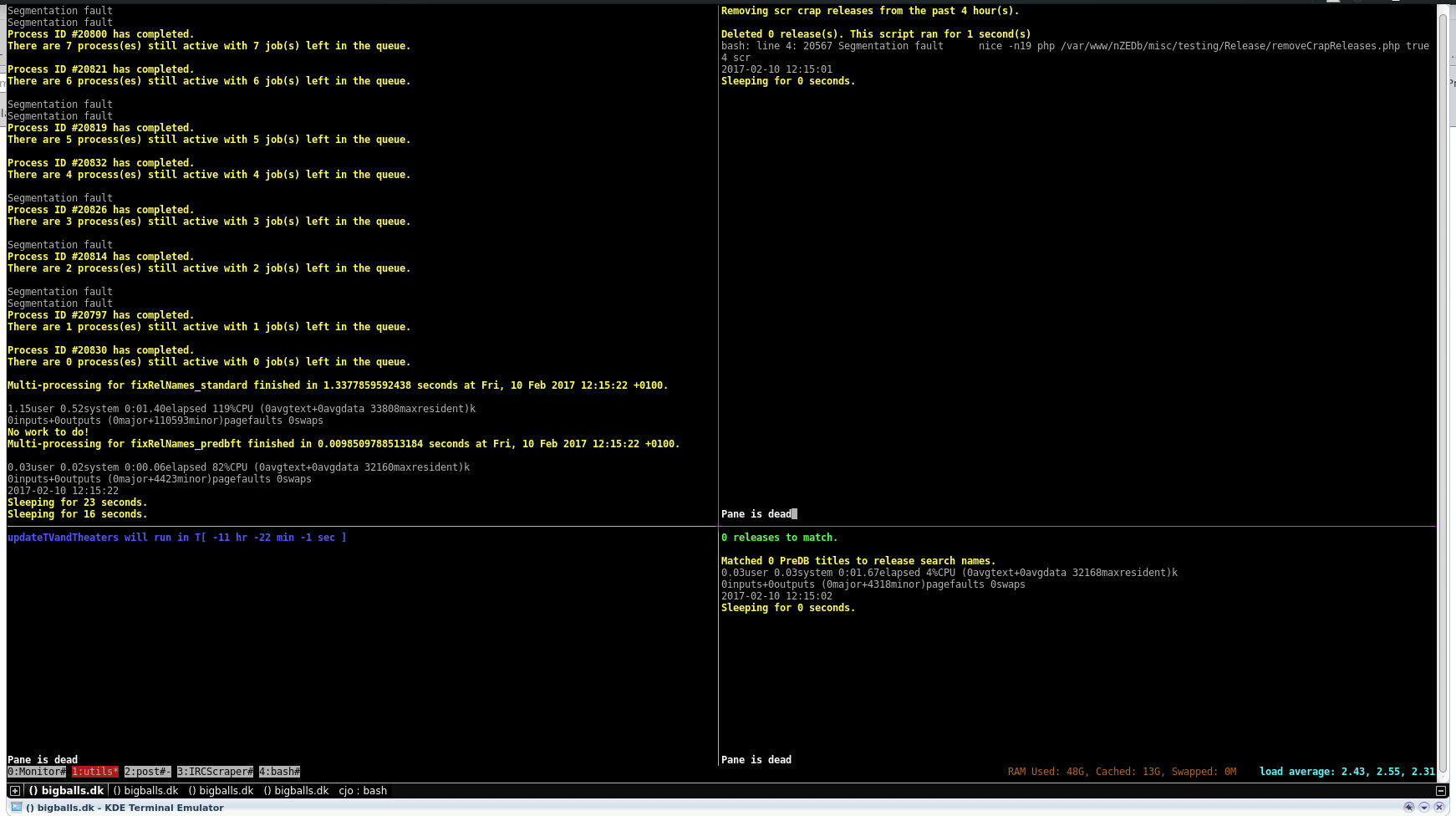Click 'Removing scr crap releases' line
The height and width of the screenshot is (816, 1456).
click(x=870, y=11)
